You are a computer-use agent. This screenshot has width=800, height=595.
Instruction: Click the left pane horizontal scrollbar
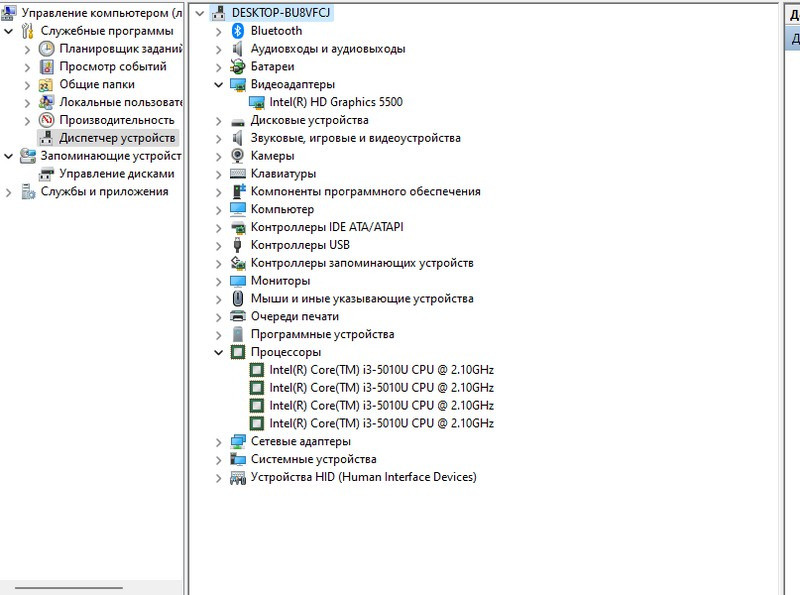(x=69, y=588)
